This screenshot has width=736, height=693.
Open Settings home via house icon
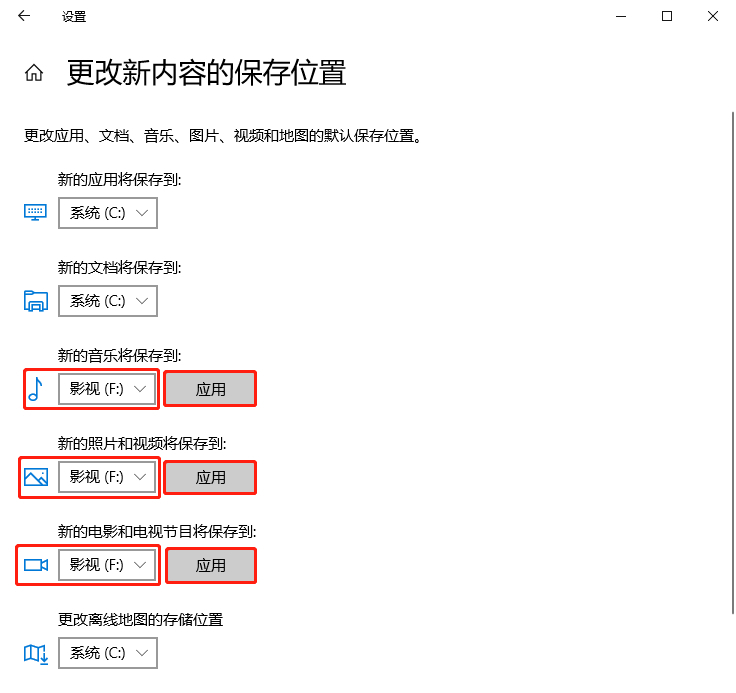[34, 73]
